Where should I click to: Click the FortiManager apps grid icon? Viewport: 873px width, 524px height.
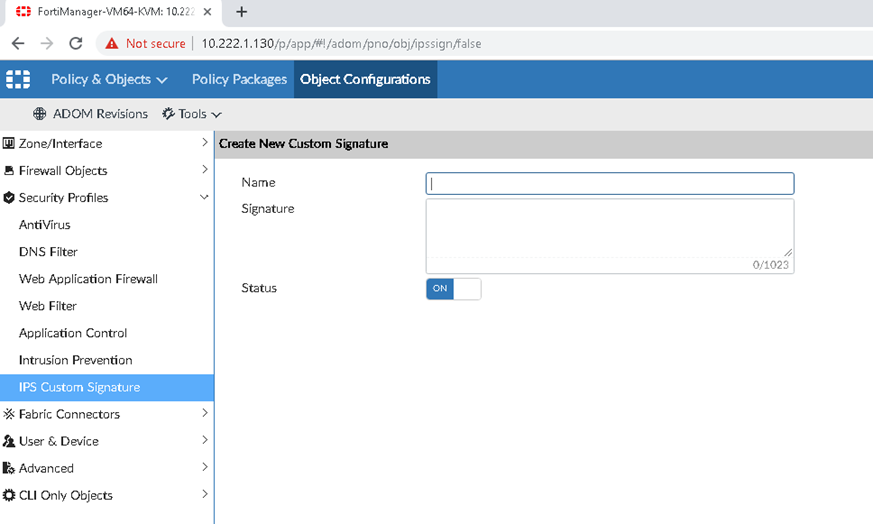click(18, 79)
